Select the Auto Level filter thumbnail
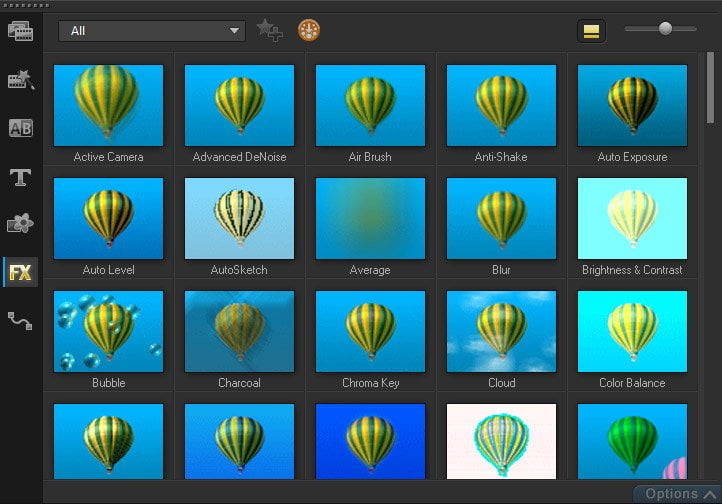Viewport: 722px width, 504px height. click(108, 219)
